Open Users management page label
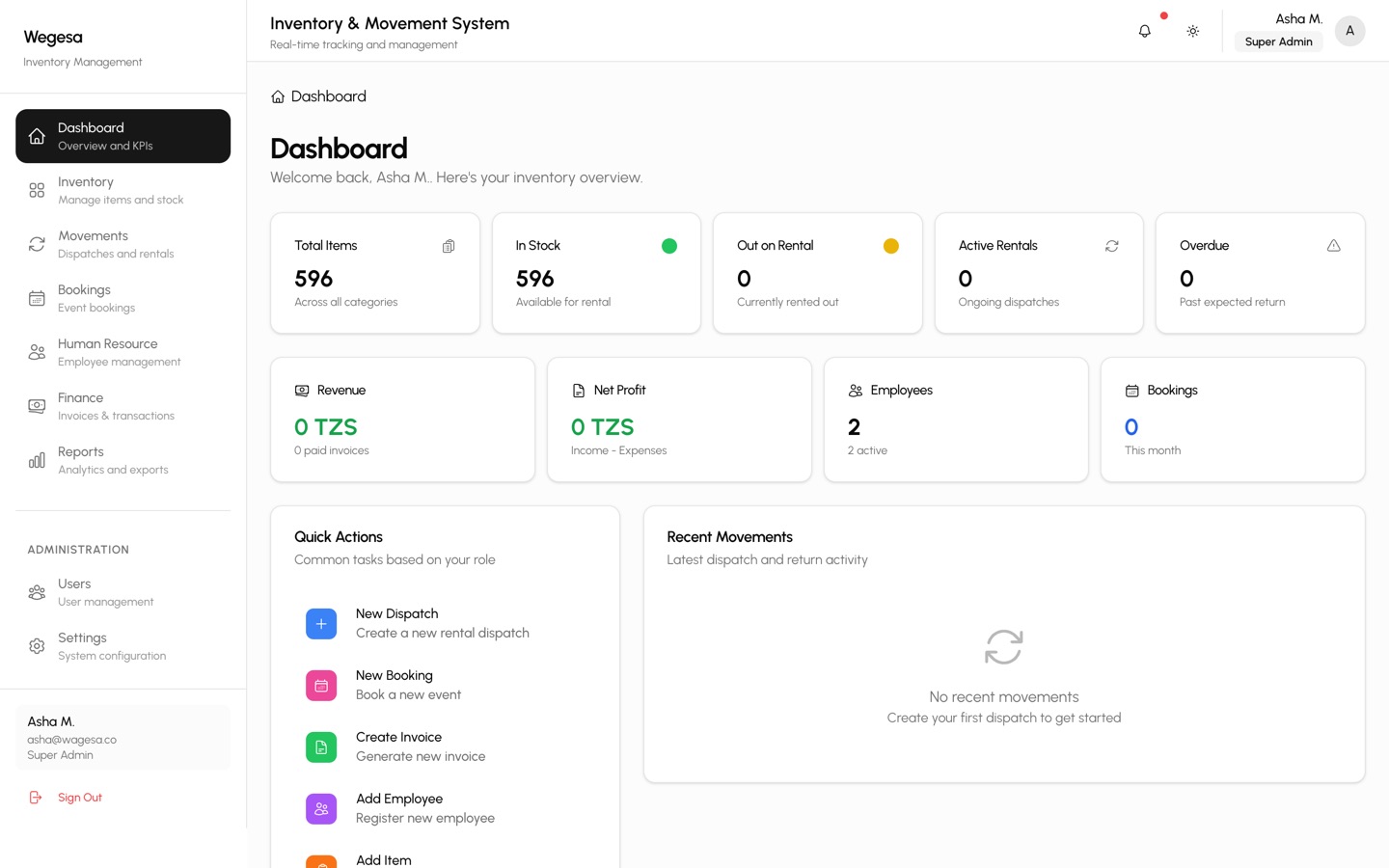This screenshot has height=868, width=1389. tap(74, 583)
